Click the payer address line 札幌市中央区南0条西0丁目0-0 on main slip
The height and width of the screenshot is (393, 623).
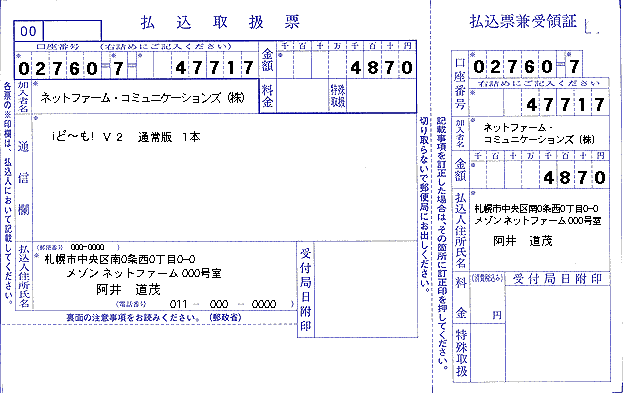(120, 259)
